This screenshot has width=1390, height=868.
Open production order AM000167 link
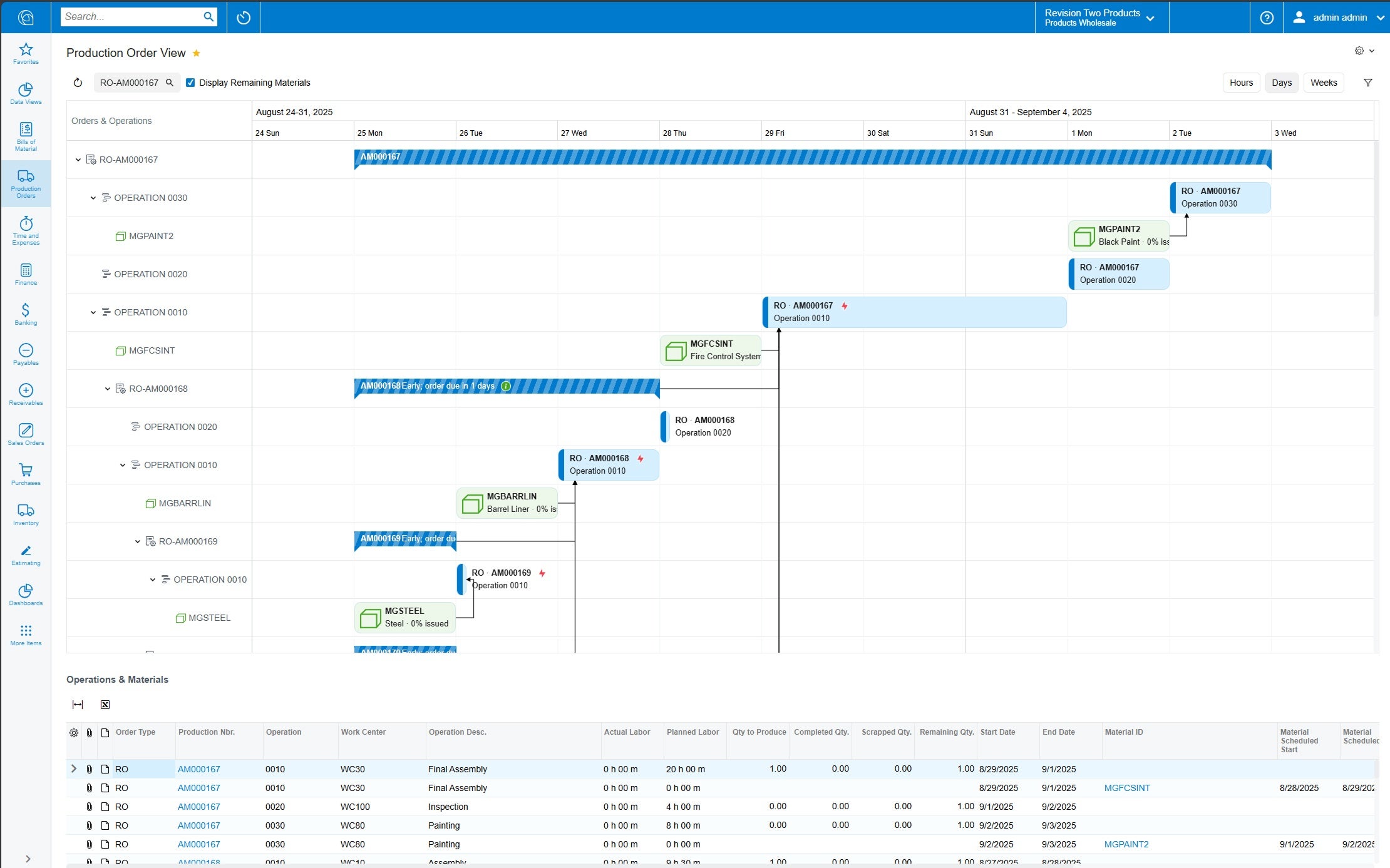pos(198,769)
